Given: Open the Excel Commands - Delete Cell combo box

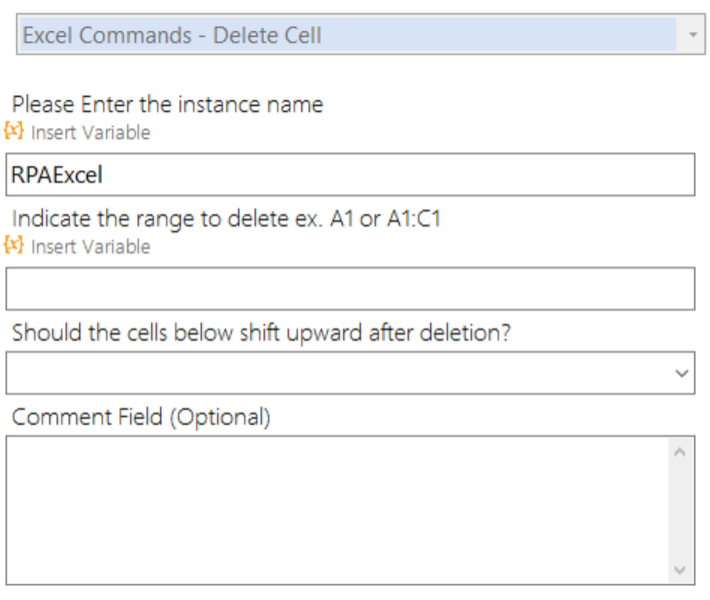Looking at the screenshot, I should coord(360,34).
